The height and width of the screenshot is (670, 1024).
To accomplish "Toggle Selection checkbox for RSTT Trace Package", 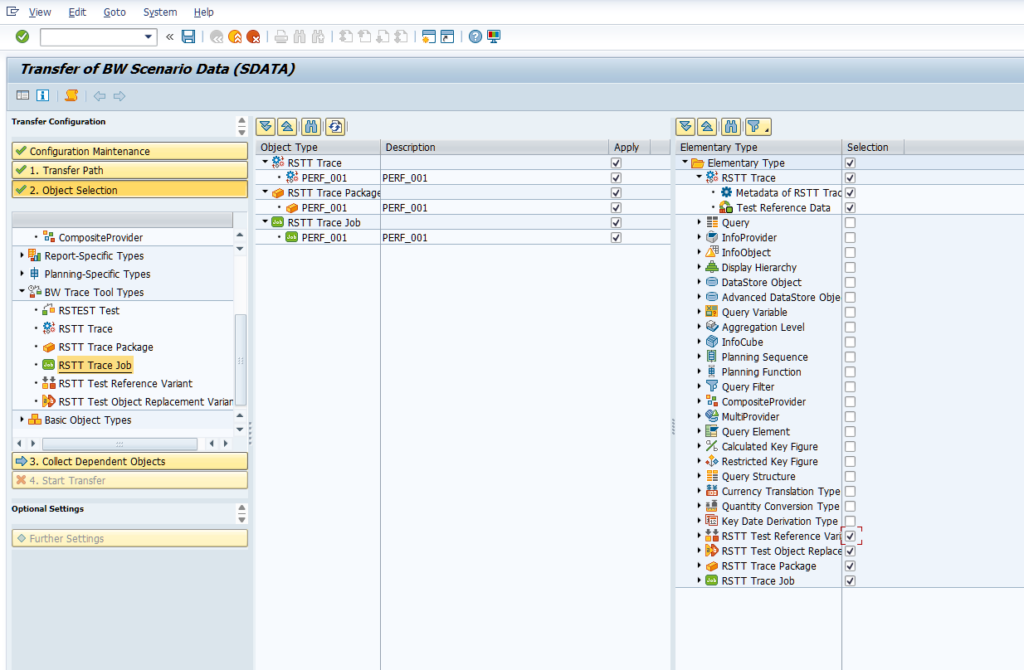I will coord(850,566).
